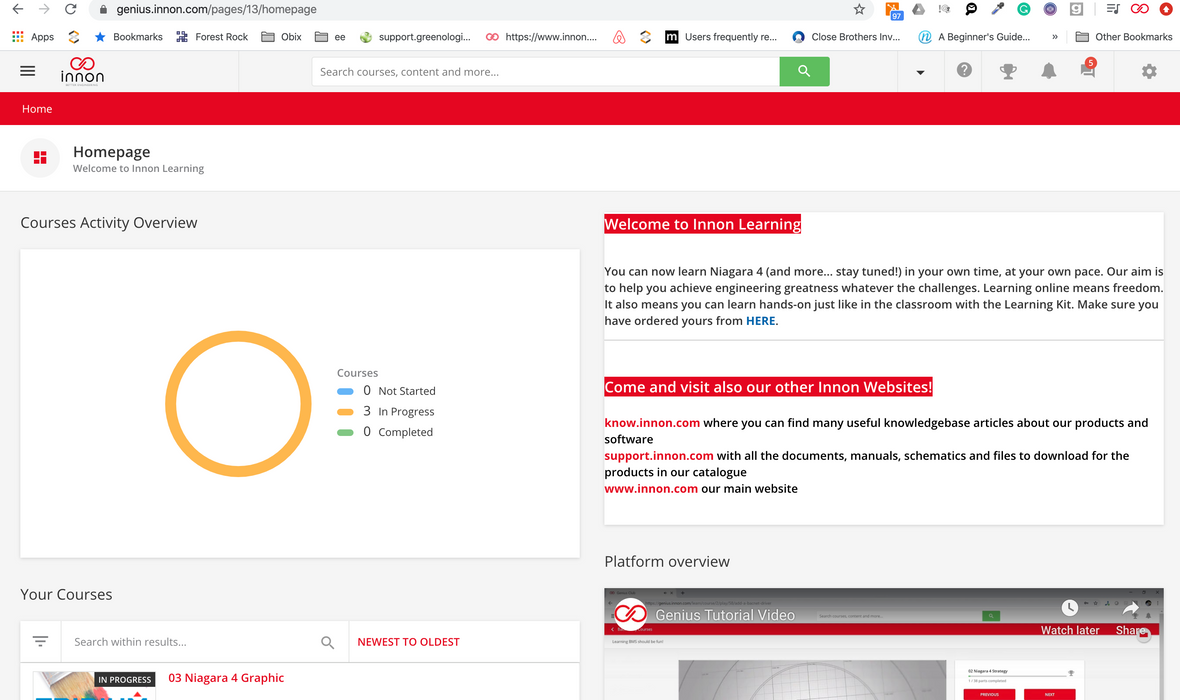1180x700 pixels.
Task: Open the https://www.innon... bookmark
Action: click(541, 36)
